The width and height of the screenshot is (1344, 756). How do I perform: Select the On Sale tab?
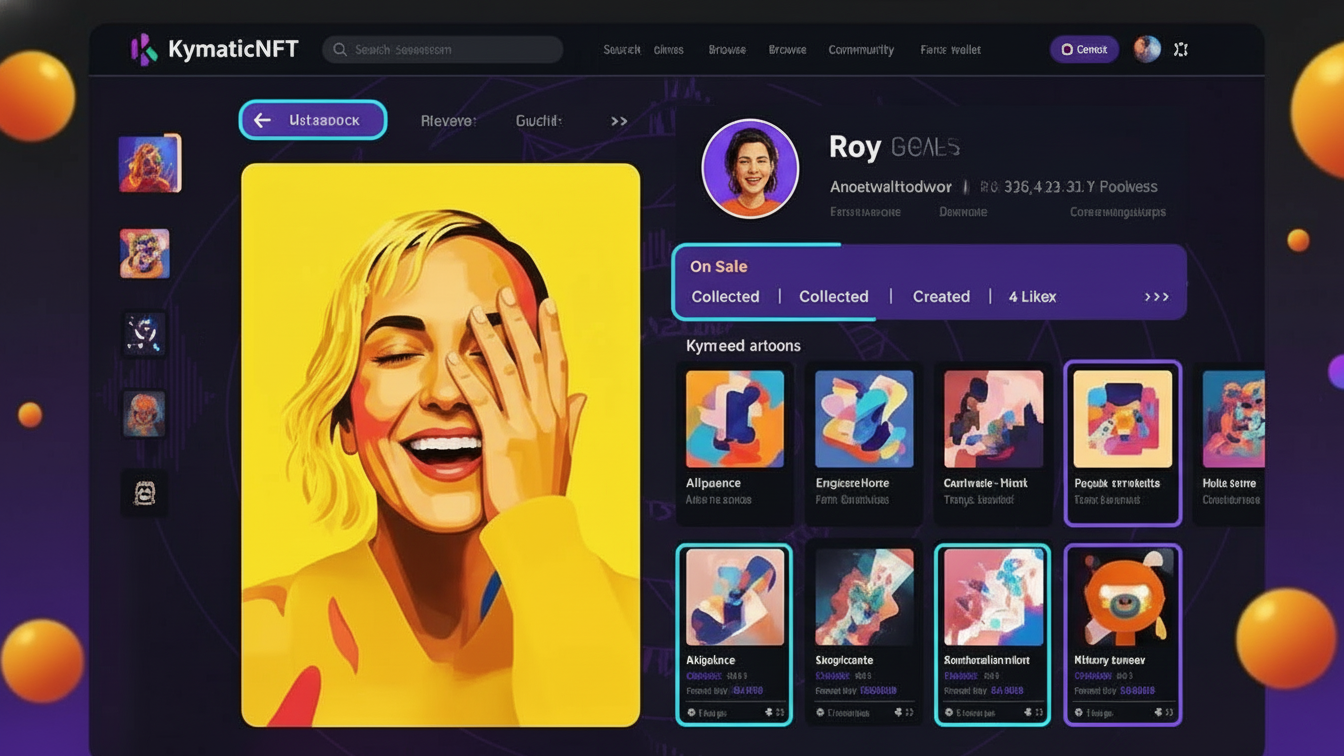[x=718, y=266]
